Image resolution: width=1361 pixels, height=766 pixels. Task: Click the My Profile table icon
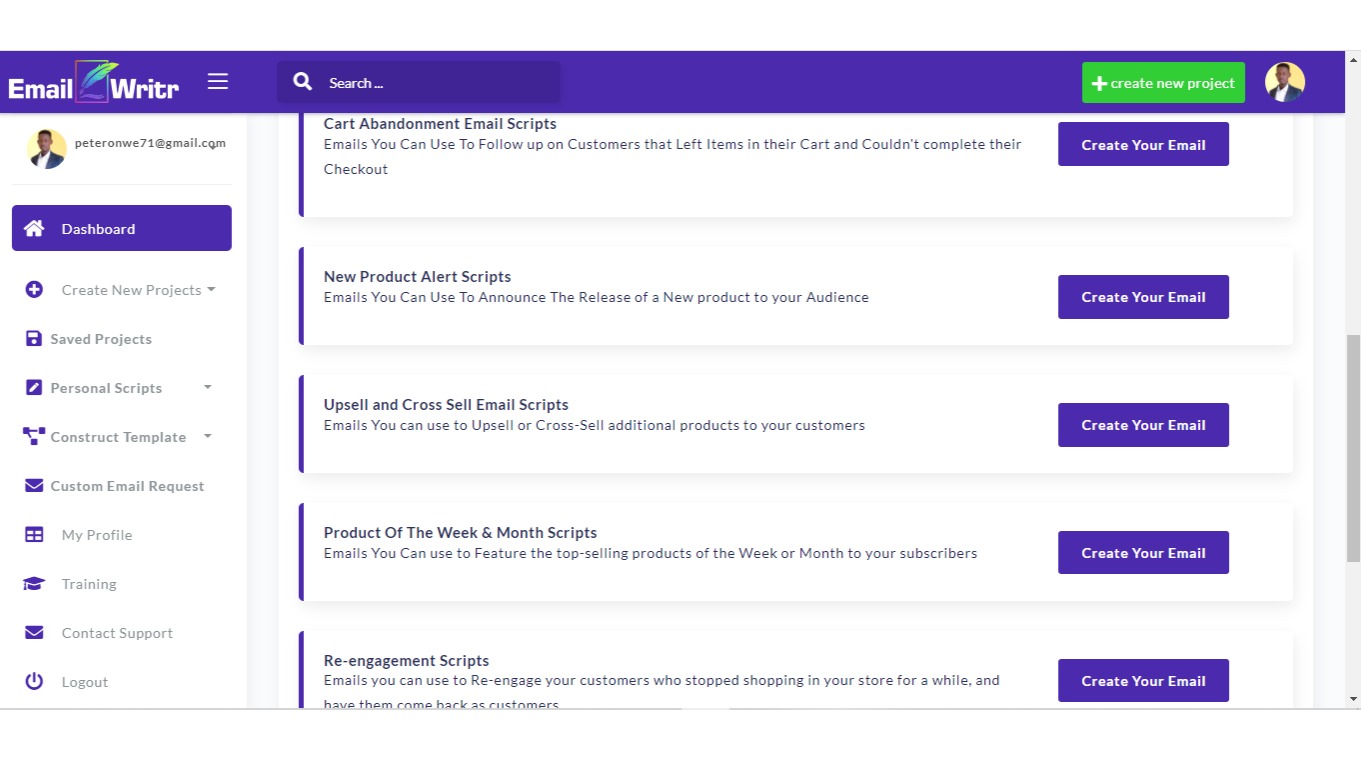34,535
